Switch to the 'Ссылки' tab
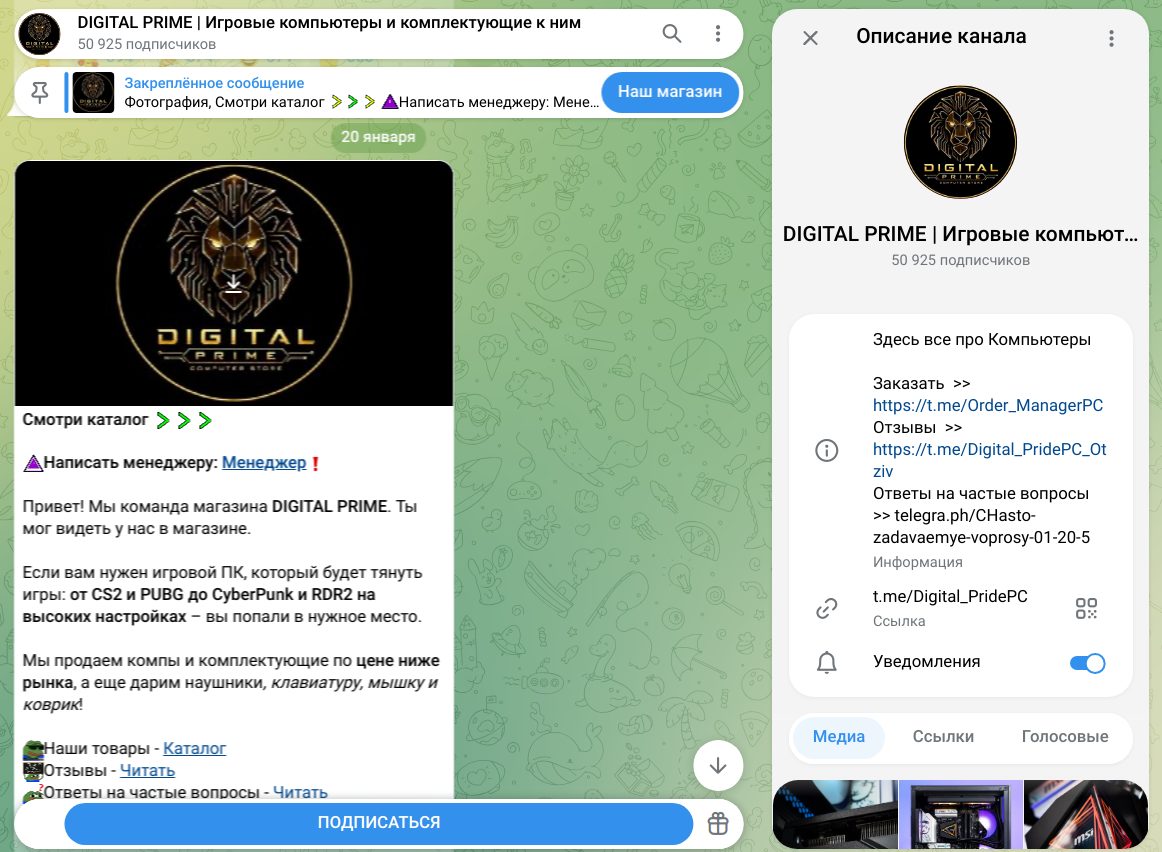Viewport: 1162px width, 852px height. point(943,736)
